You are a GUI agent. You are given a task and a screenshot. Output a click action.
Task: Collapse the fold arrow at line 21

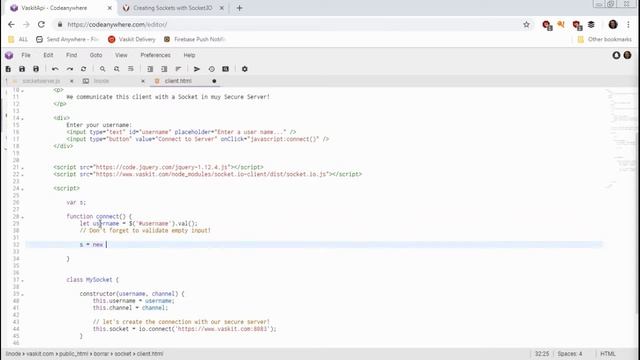[x=22, y=167]
